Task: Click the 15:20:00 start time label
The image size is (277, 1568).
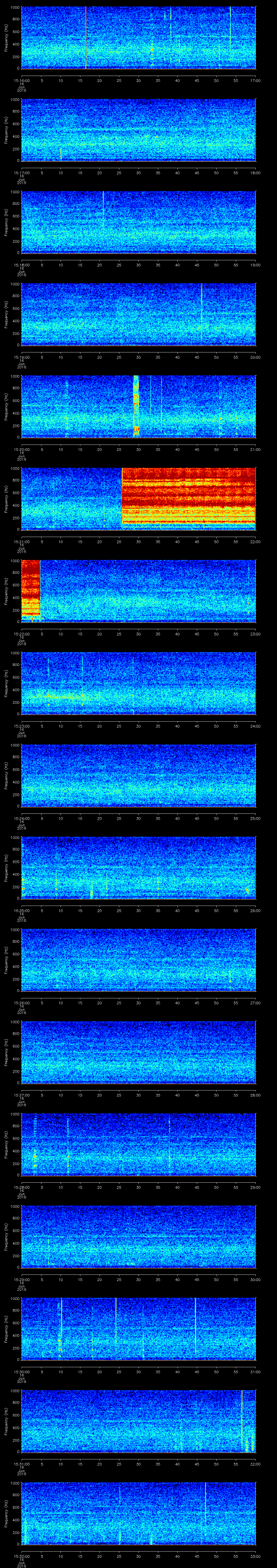Action: tap(22, 449)
